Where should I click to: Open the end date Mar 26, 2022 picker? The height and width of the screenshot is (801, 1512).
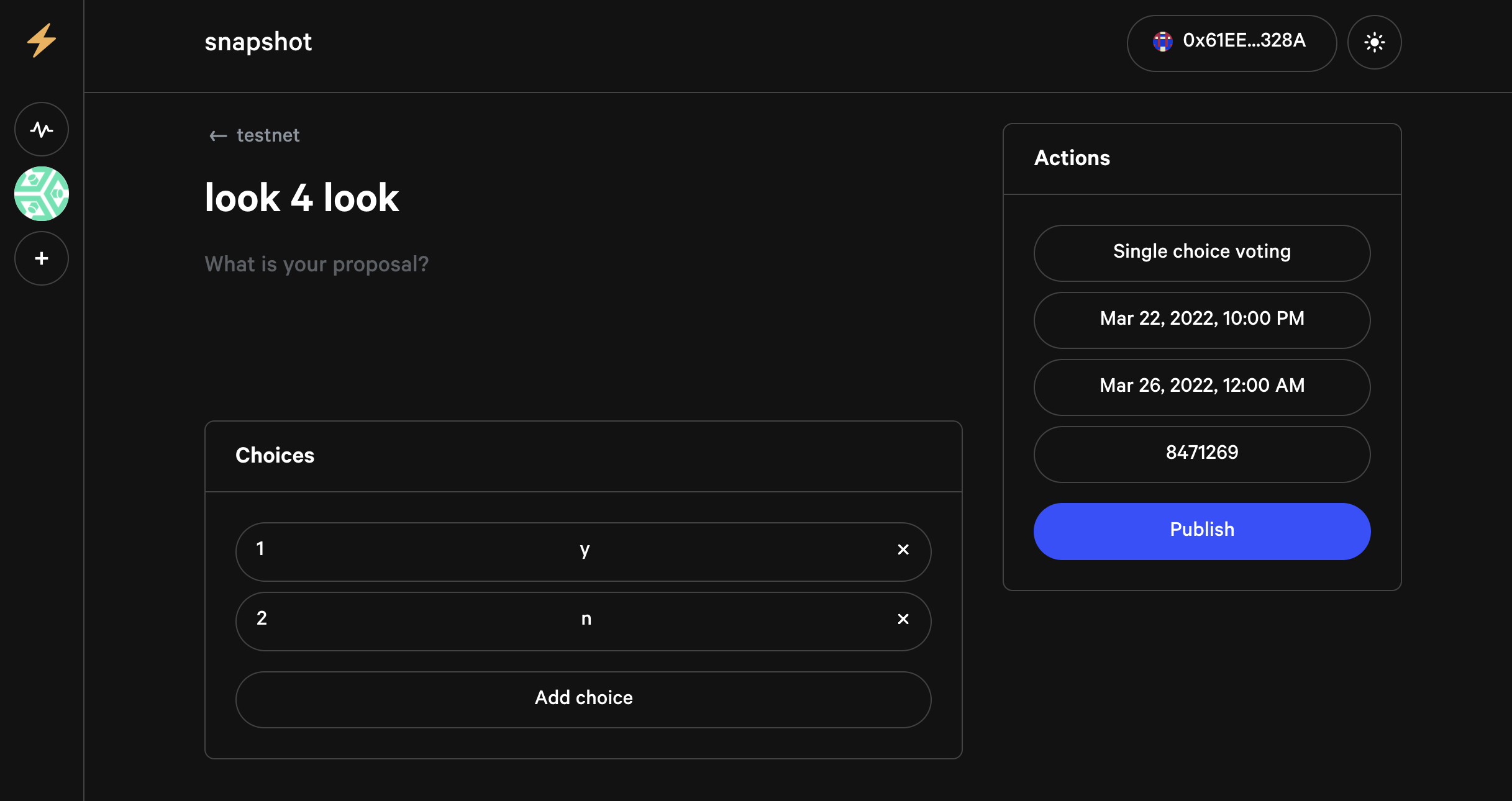click(x=1201, y=387)
